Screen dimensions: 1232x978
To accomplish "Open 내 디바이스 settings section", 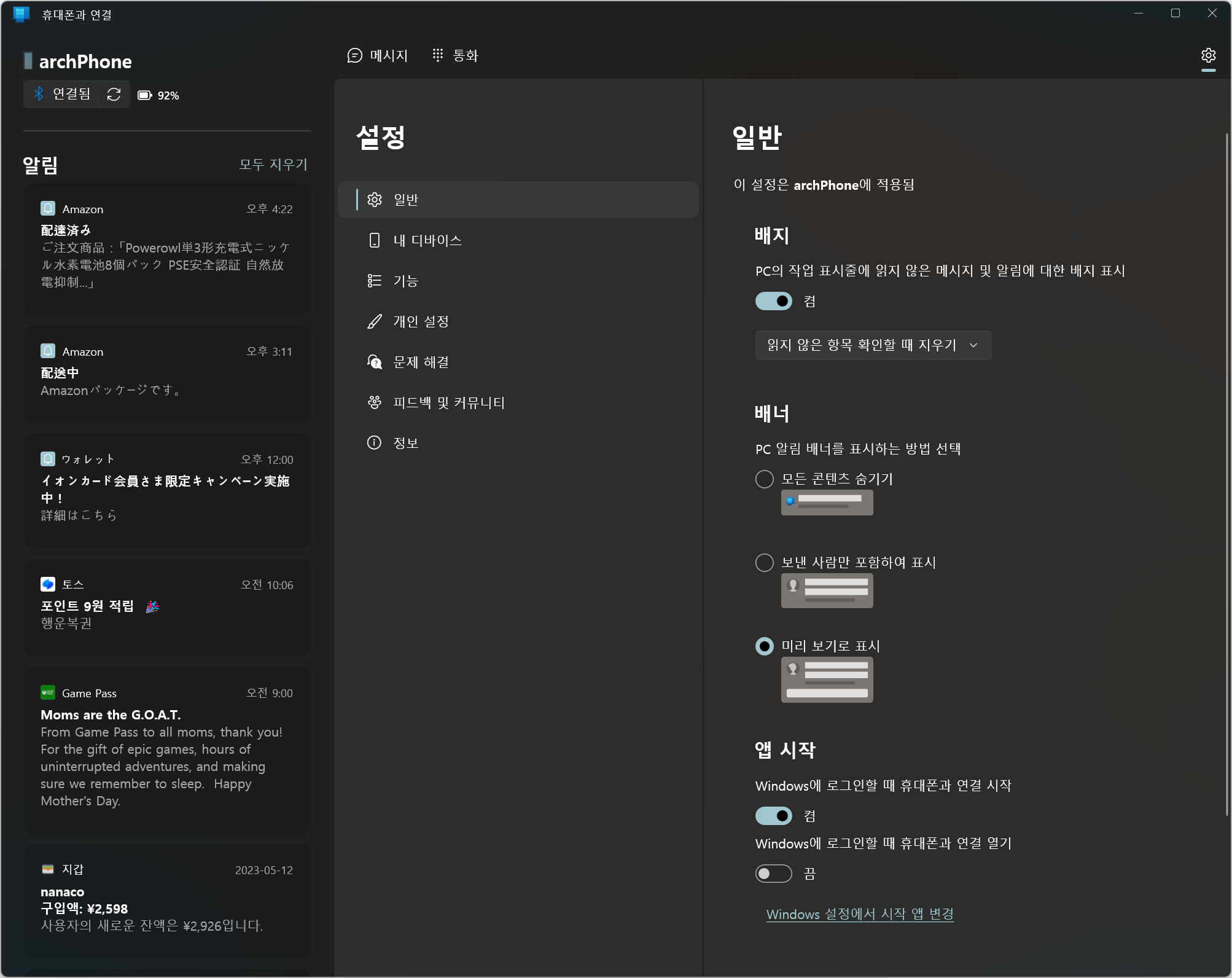I will pyautogui.click(x=427, y=240).
